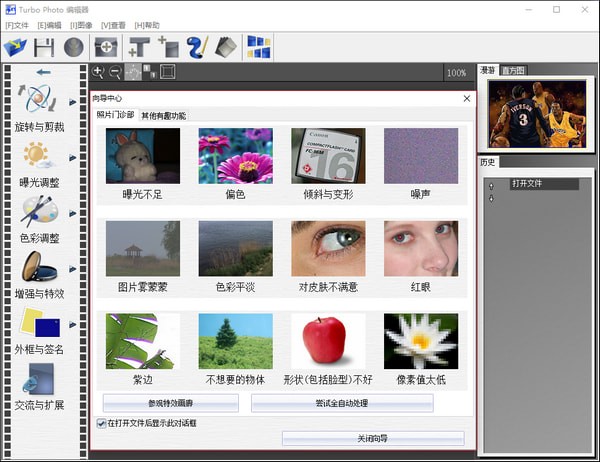Open the [F]文件 menu
Image resolution: width=600 pixels, height=462 pixels.
coord(17,24)
